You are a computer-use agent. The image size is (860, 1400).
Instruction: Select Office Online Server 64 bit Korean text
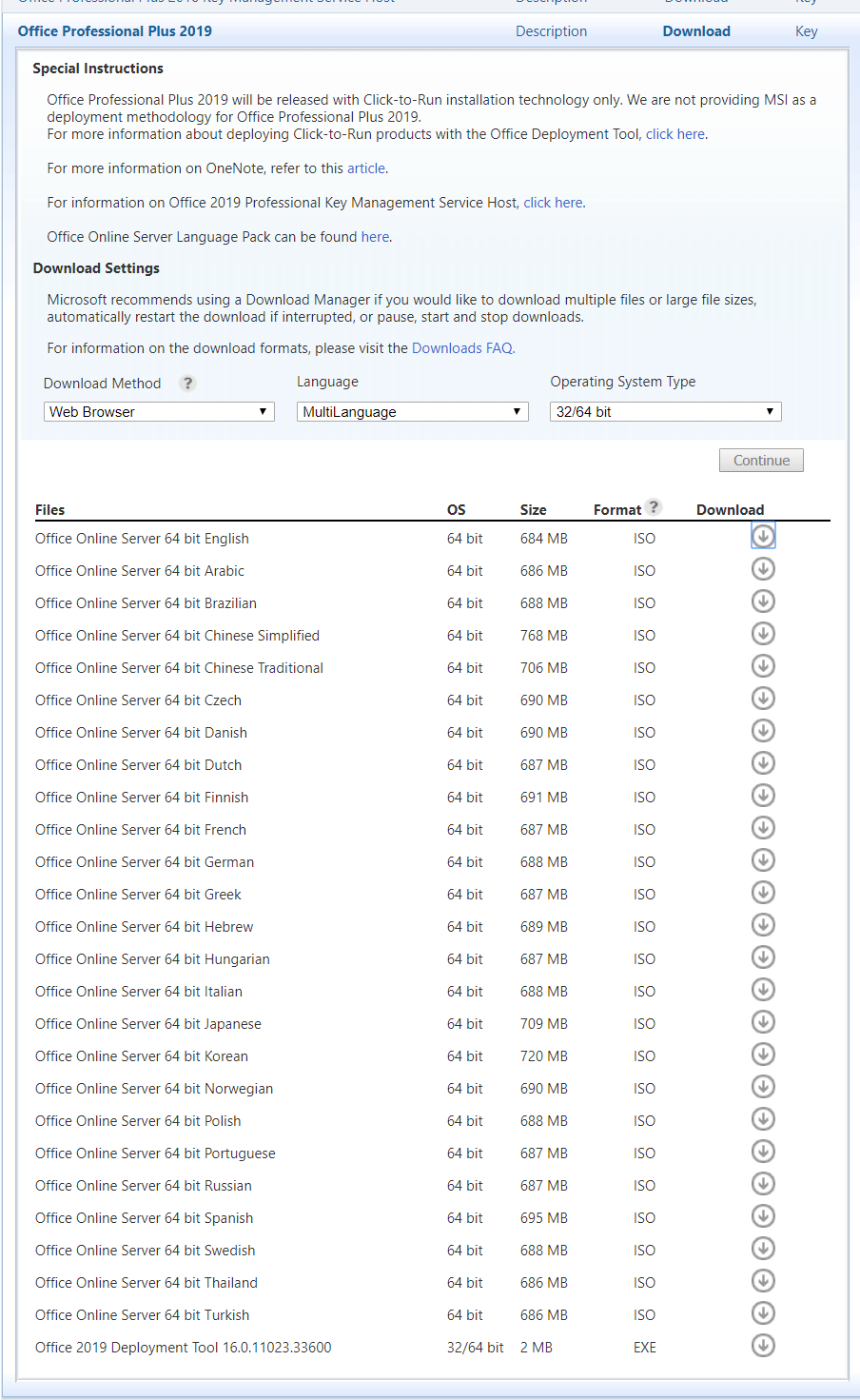point(142,1056)
